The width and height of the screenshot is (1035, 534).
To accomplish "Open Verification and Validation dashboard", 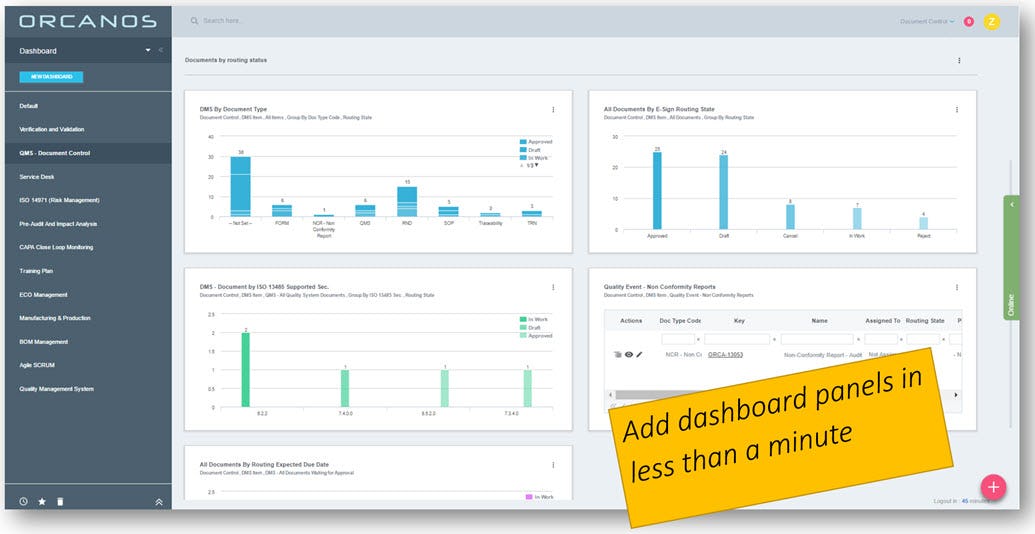I will click(51, 129).
